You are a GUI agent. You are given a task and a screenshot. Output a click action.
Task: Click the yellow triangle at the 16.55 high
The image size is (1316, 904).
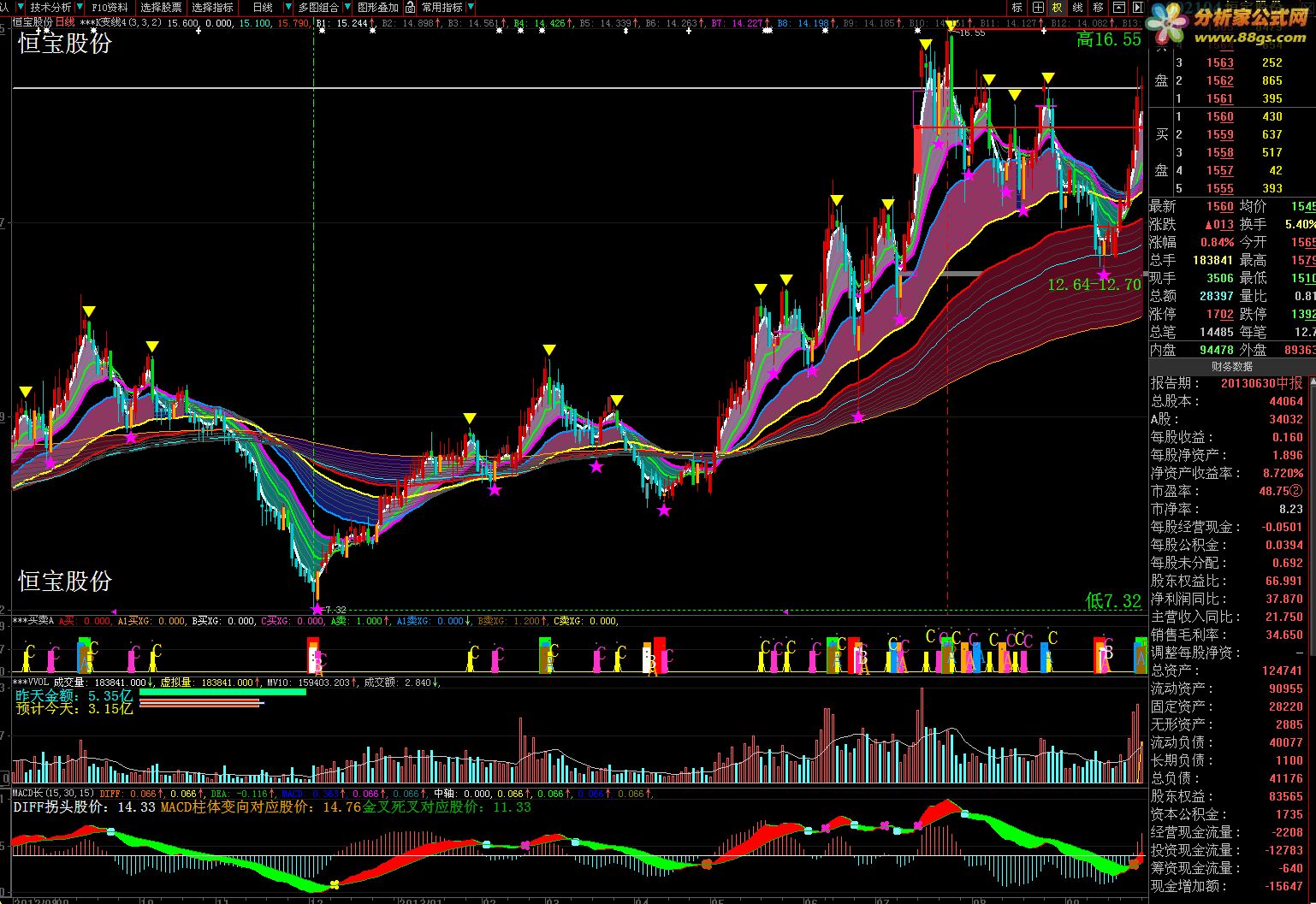tap(951, 27)
